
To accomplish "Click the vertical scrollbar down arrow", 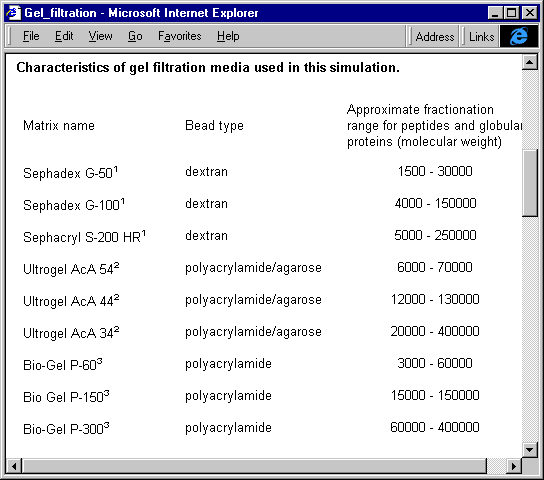I will point(529,450).
